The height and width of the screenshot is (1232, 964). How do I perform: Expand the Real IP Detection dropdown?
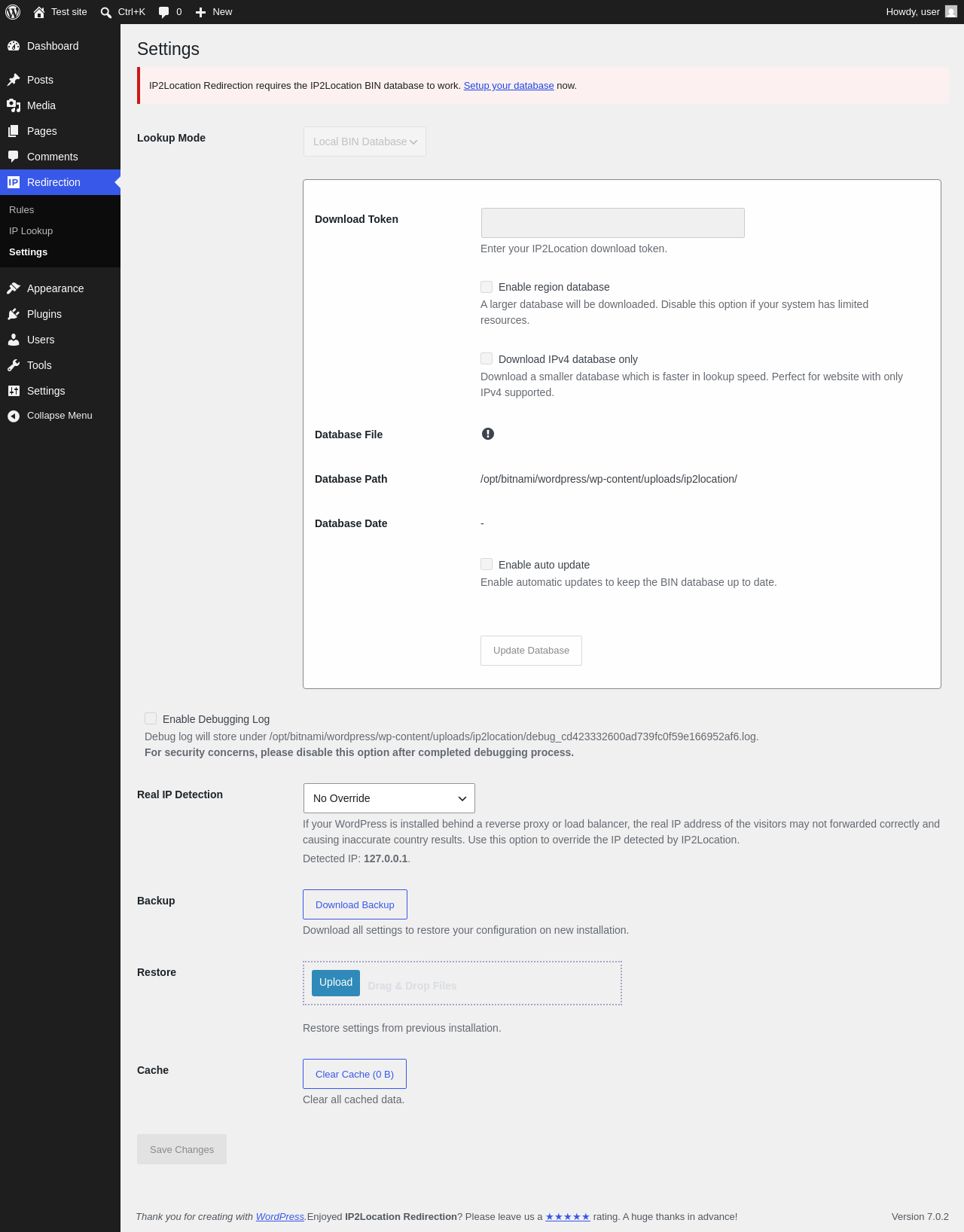(389, 798)
